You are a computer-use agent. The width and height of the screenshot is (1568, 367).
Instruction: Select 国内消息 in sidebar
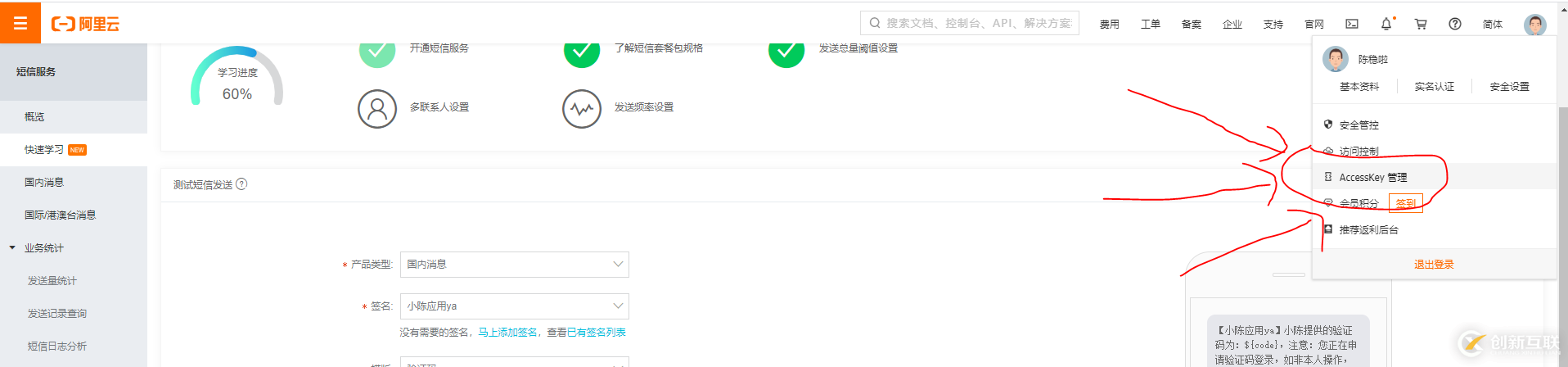pyautogui.click(x=74, y=182)
